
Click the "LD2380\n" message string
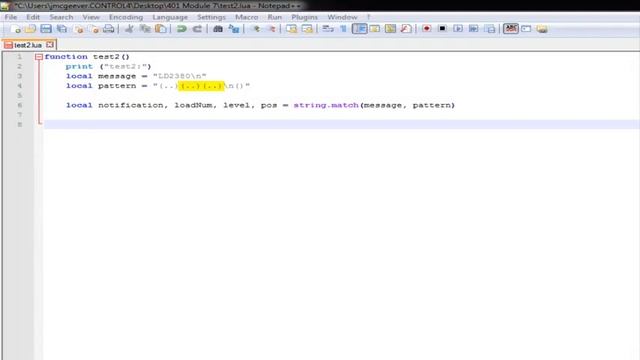(x=180, y=76)
